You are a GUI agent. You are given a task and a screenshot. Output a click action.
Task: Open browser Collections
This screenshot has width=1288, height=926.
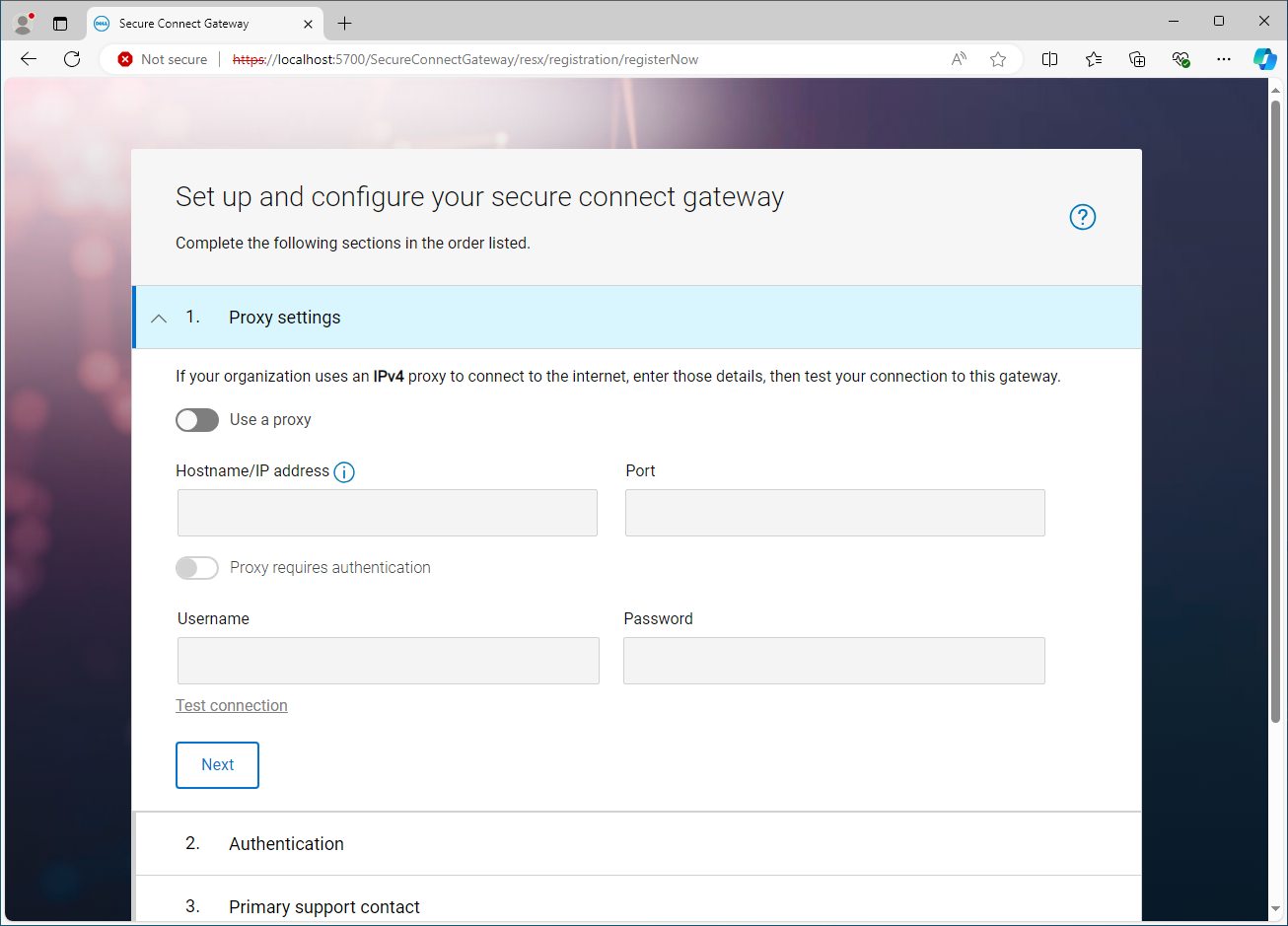[1137, 59]
